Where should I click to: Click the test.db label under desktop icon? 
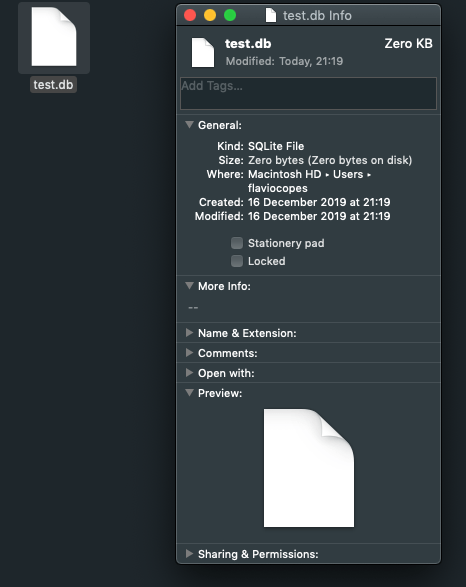coord(53,85)
